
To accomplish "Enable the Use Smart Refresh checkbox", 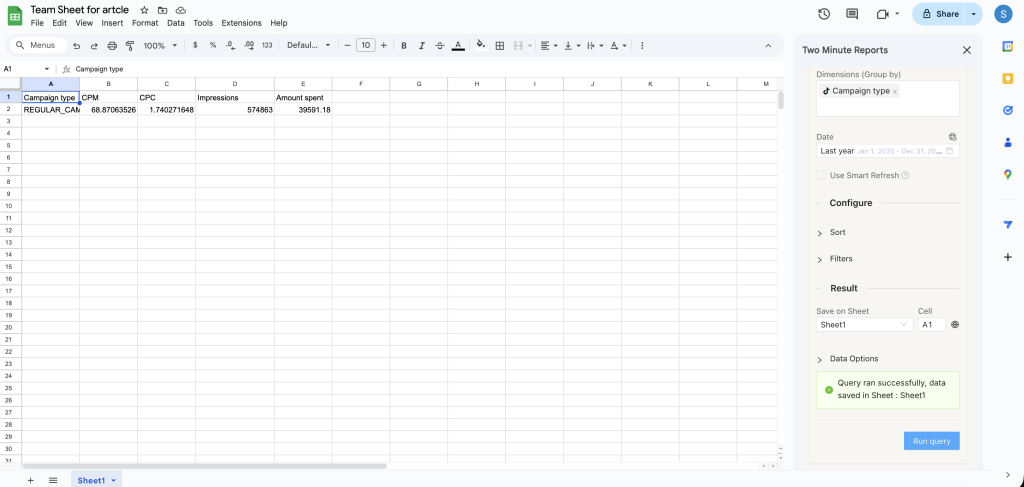I will pyautogui.click(x=821, y=175).
